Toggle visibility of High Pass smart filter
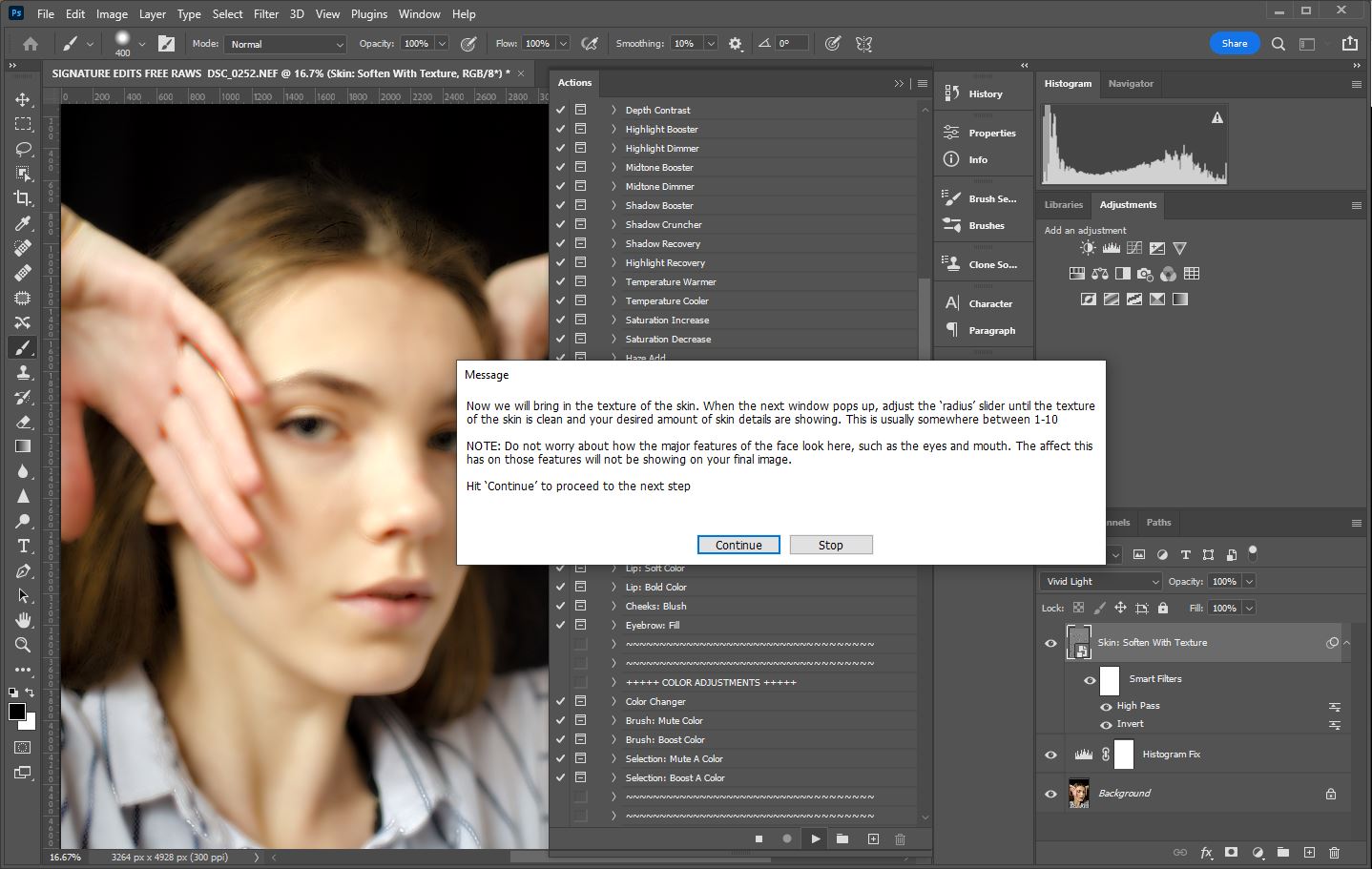The width and height of the screenshot is (1372, 869). [1106, 707]
